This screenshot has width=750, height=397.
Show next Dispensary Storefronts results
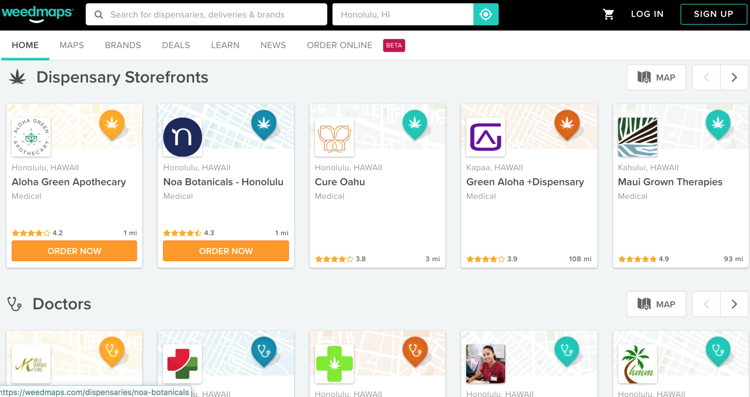coord(734,77)
